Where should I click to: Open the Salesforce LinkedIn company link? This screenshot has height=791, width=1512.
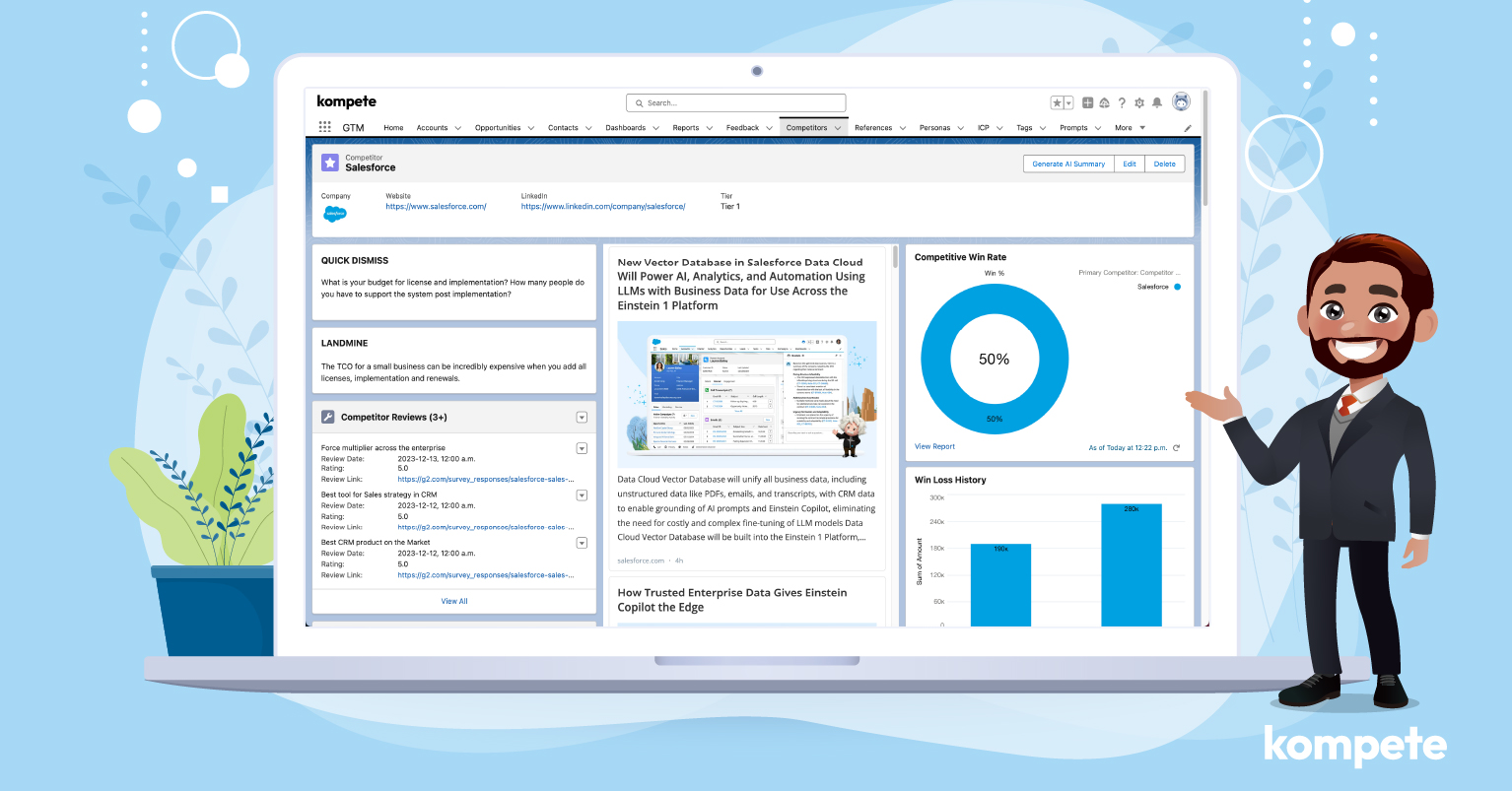[x=603, y=207]
